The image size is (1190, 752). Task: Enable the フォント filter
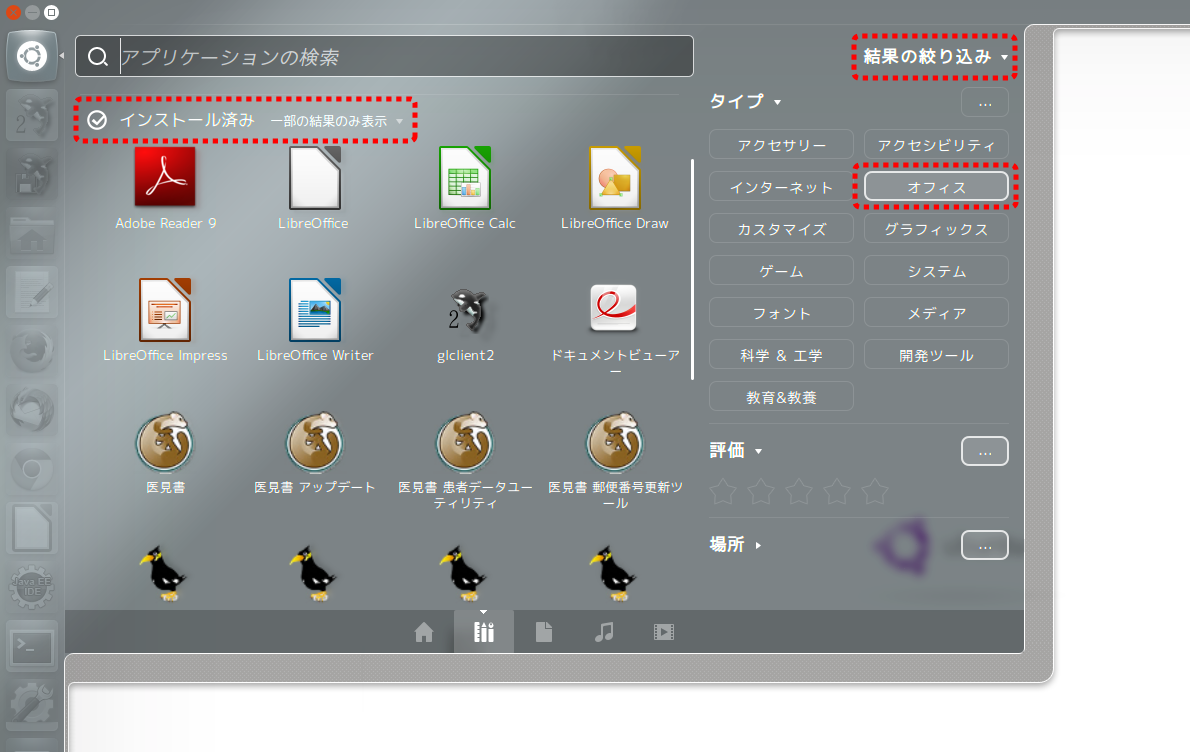pyautogui.click(x=781, y=313)
